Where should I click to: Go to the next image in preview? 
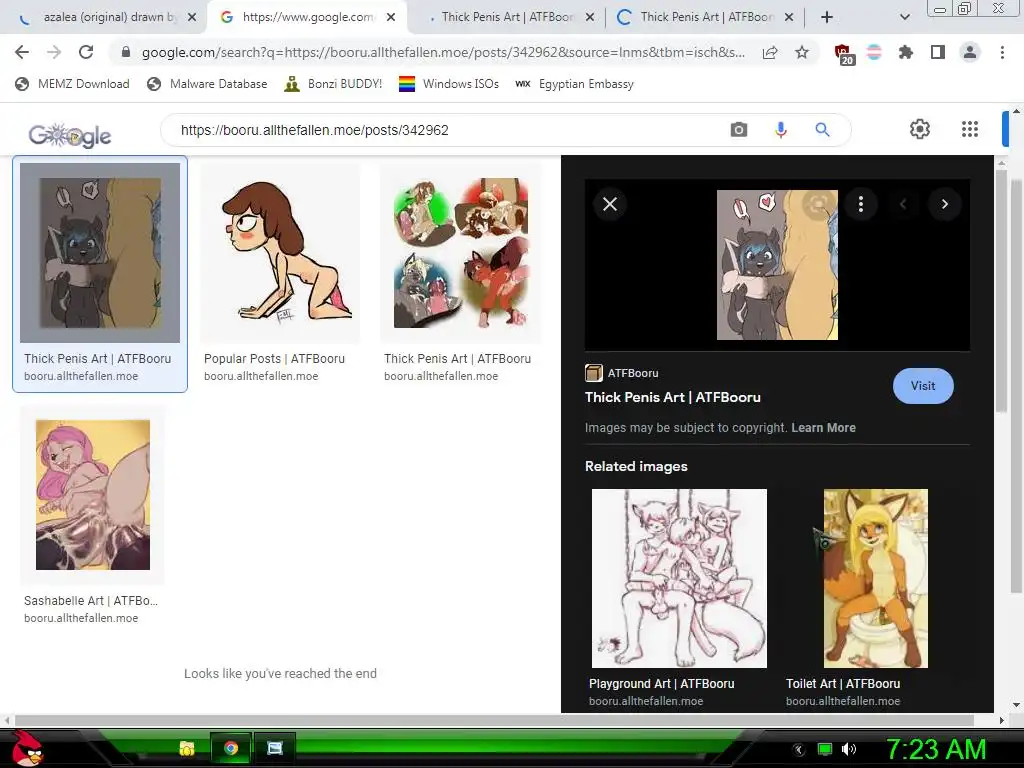[944, 204]
